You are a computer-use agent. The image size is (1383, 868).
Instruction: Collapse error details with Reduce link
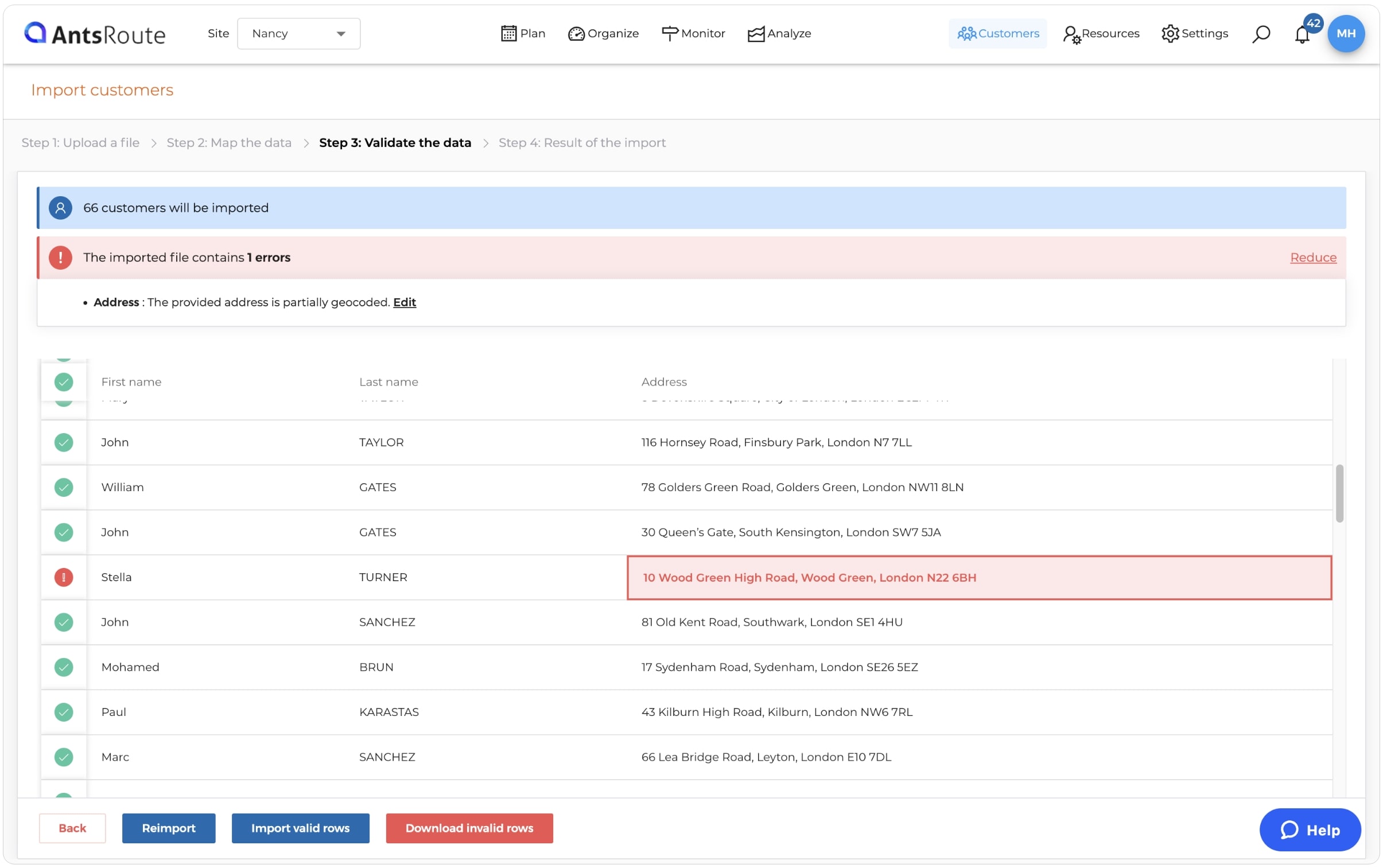(1312, 257)
